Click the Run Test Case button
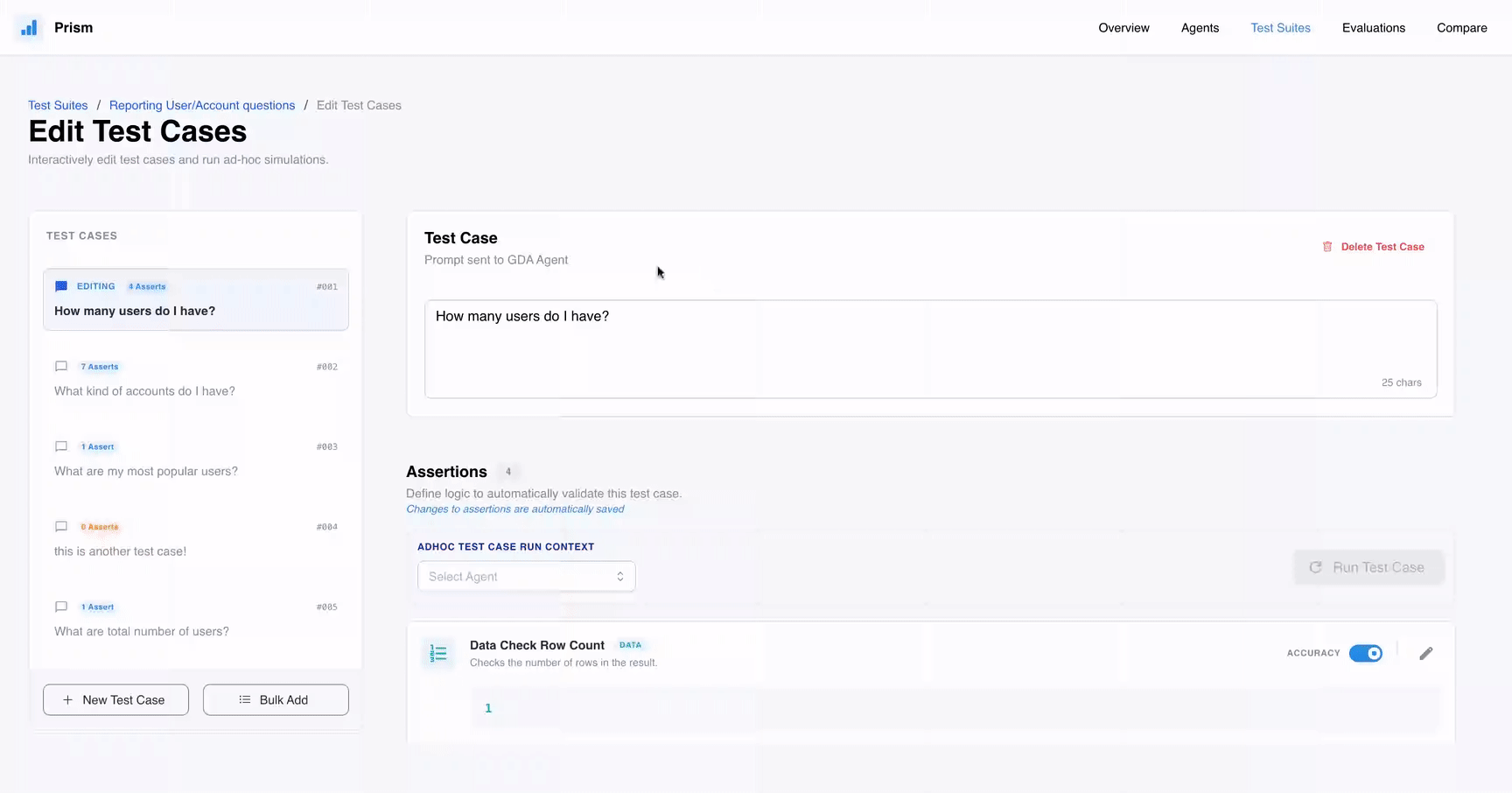1512x793 pixels. 1368,567
